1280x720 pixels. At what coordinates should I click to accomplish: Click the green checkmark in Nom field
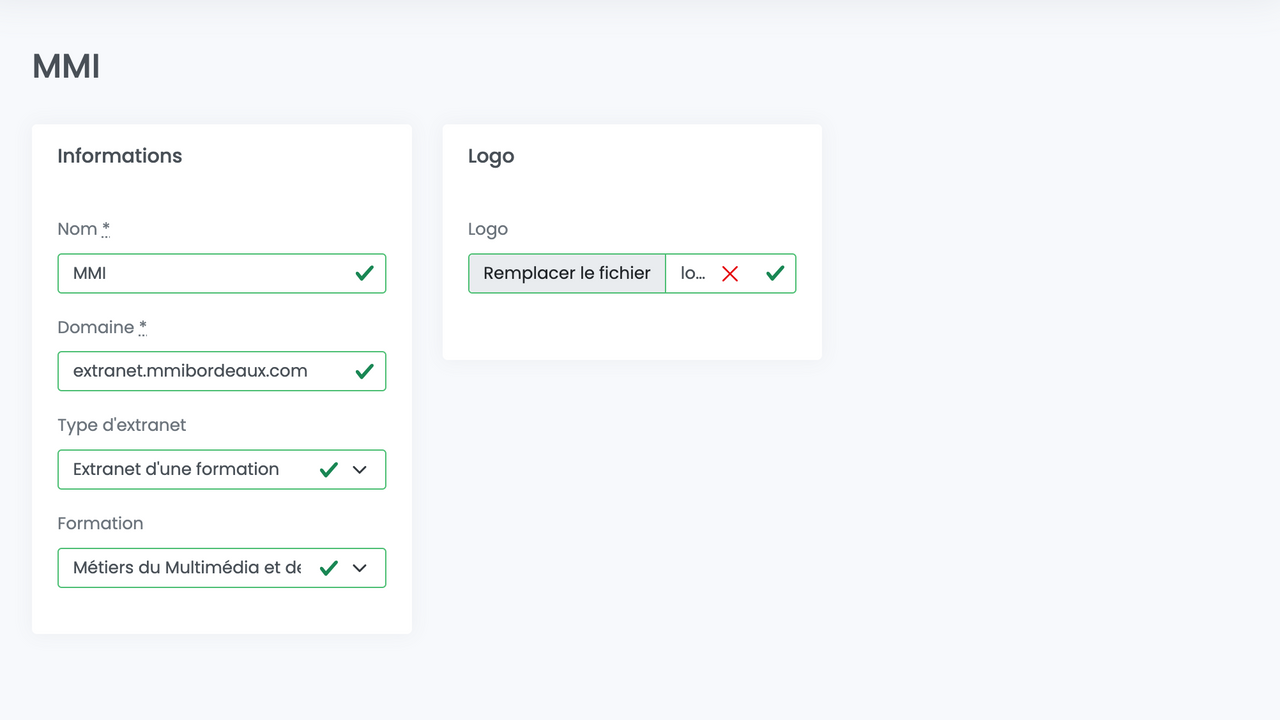click(364, 273)
